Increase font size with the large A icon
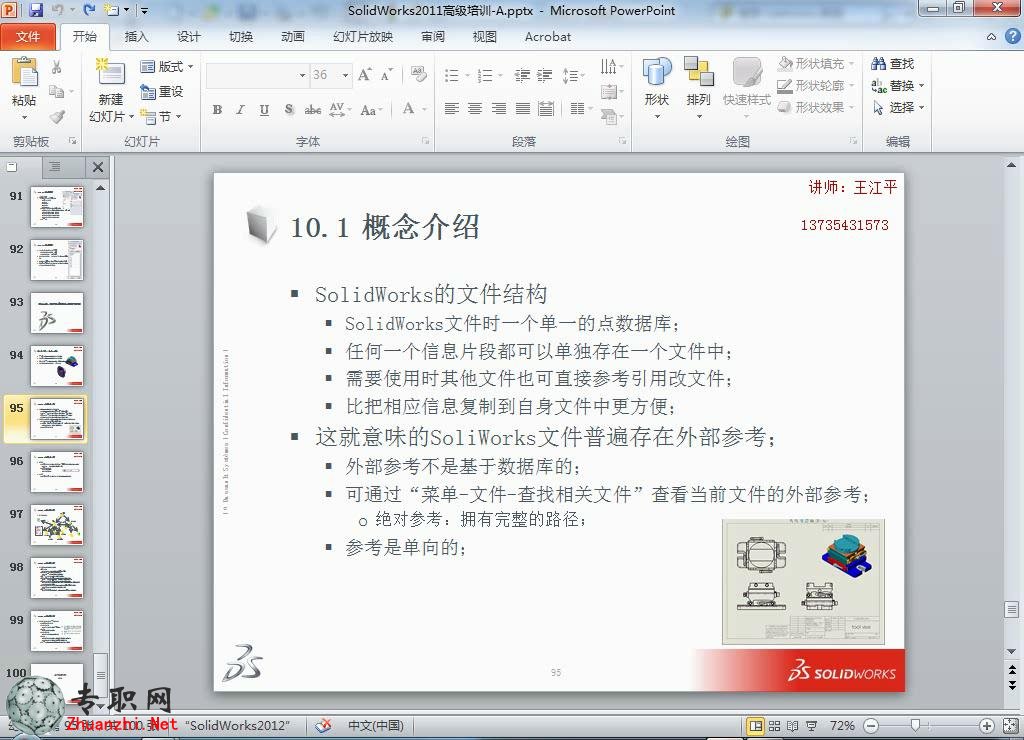Screen dimensions: 1024x740 [x=364, y=74]
